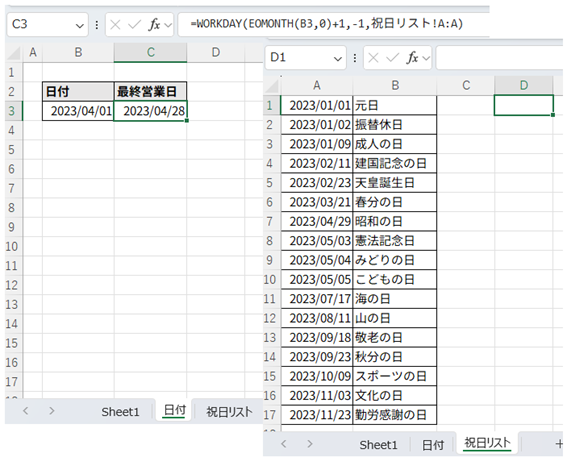
Task: Select the 山の日 cell
Action: [x=395, y=318]
